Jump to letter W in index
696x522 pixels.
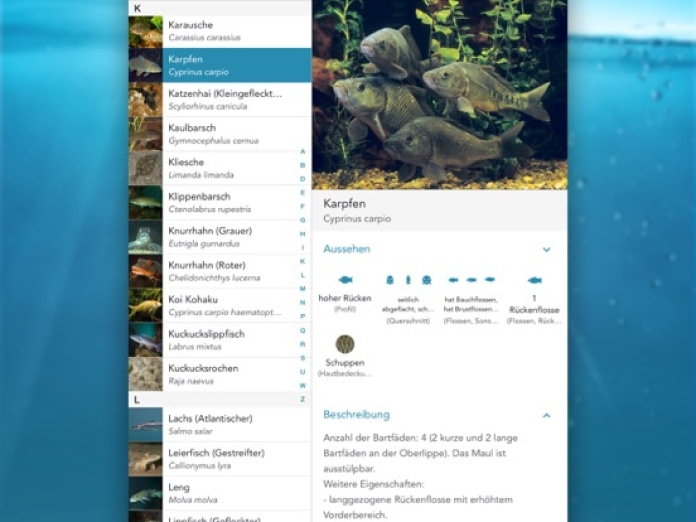click(303, 385)
